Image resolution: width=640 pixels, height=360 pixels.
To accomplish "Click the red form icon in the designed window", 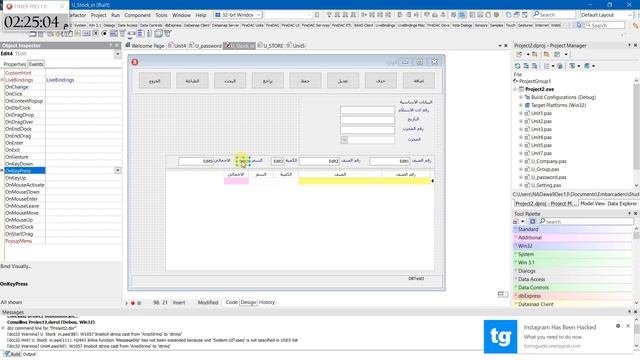I will tap(135, 62).
